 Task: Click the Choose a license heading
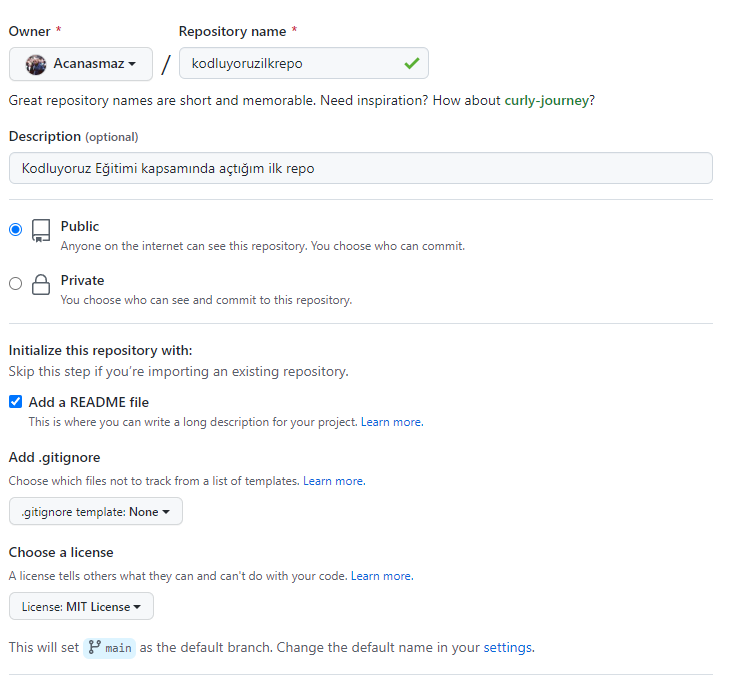(61, 552)
